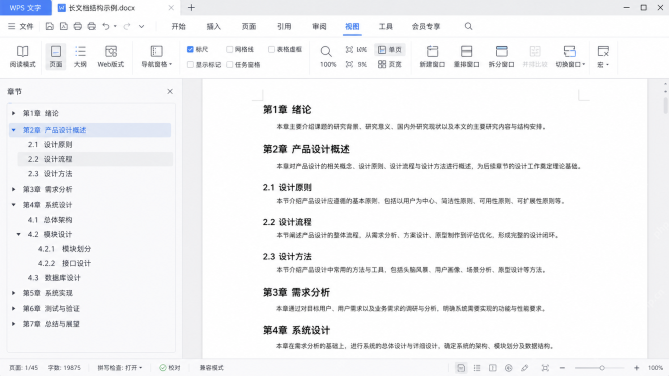Image resolution: width=669 pixels, height=376 pixels.
Task: Click the undo arrow
Action: [x=106, y=26]
